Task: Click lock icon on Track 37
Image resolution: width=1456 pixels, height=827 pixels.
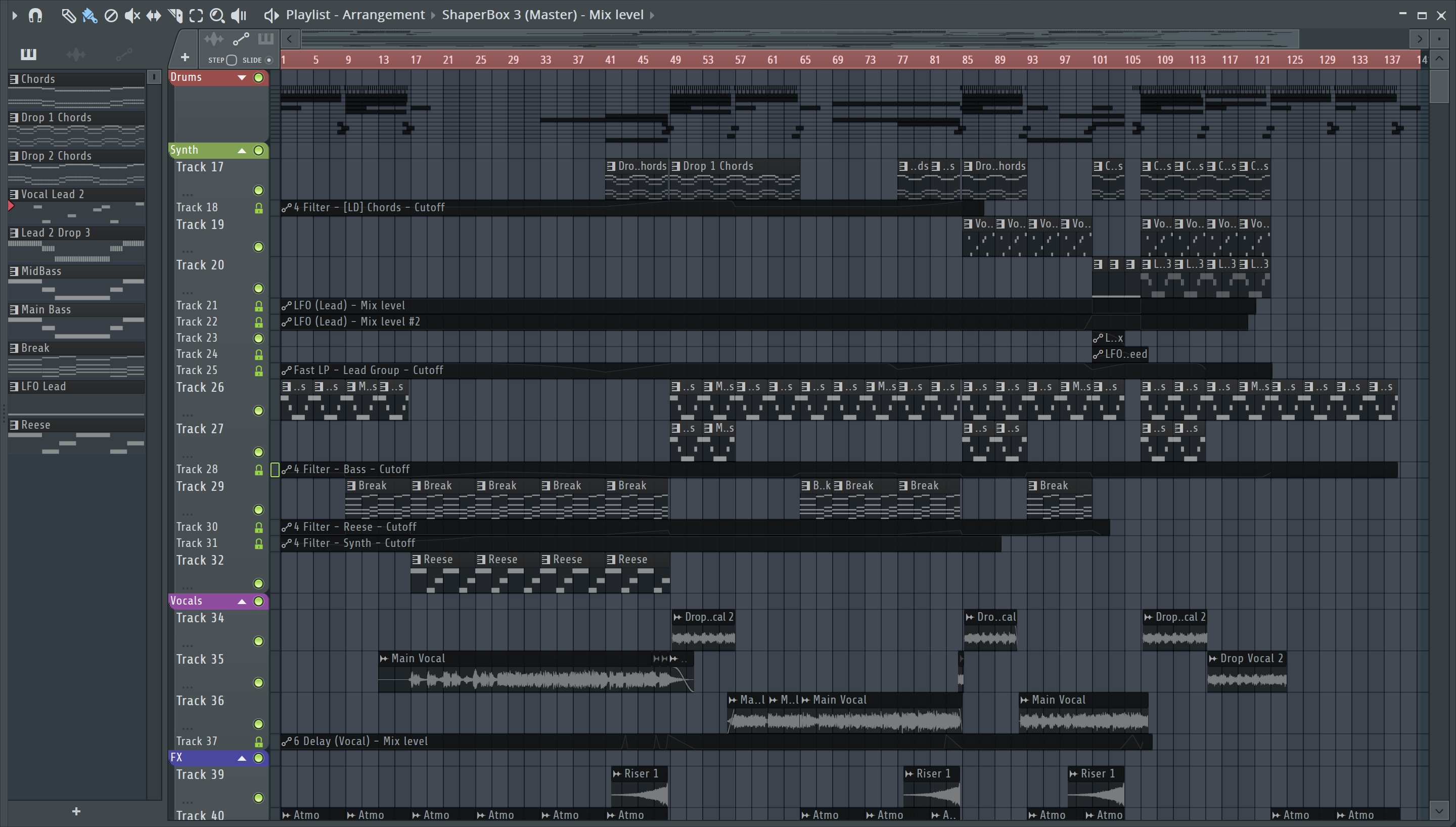Action: [258, 741]
